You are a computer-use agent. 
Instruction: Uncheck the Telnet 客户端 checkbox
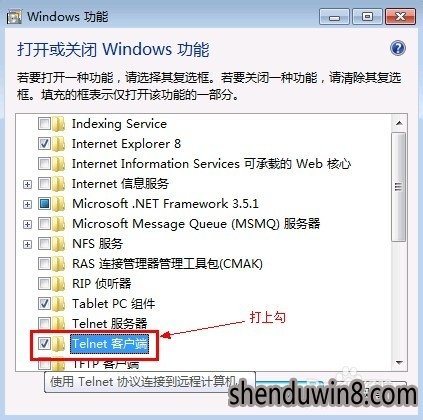44,343
